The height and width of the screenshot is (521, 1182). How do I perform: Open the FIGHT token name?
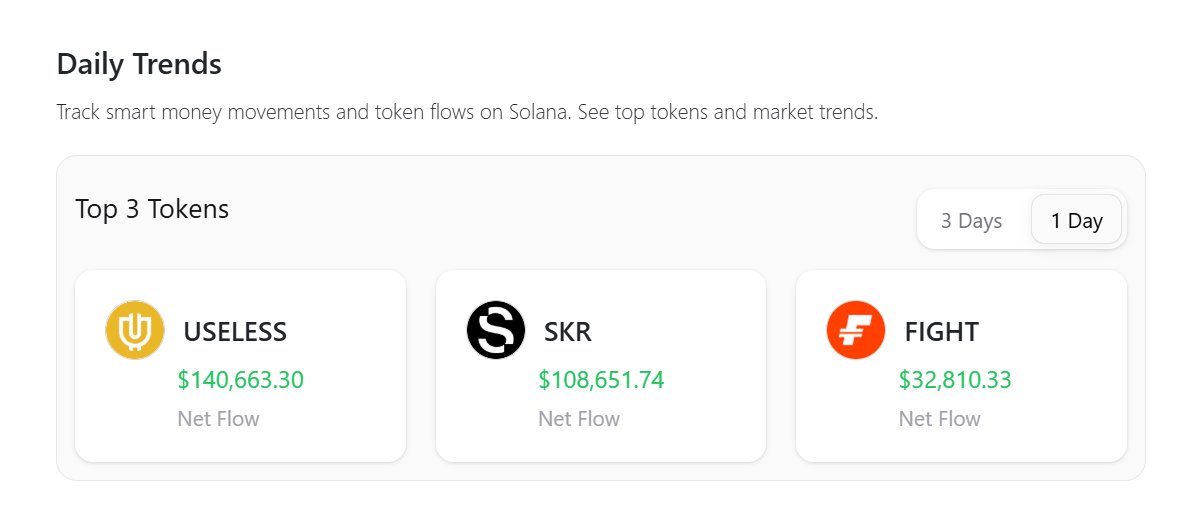[x=942, y=331]
